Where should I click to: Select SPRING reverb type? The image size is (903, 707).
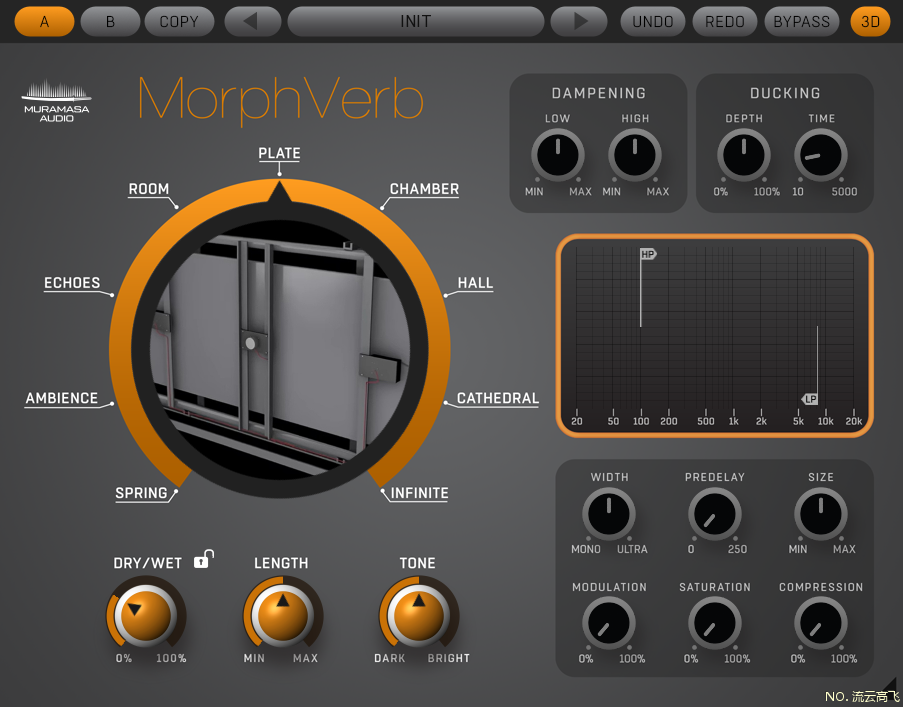tap(141, 493)
